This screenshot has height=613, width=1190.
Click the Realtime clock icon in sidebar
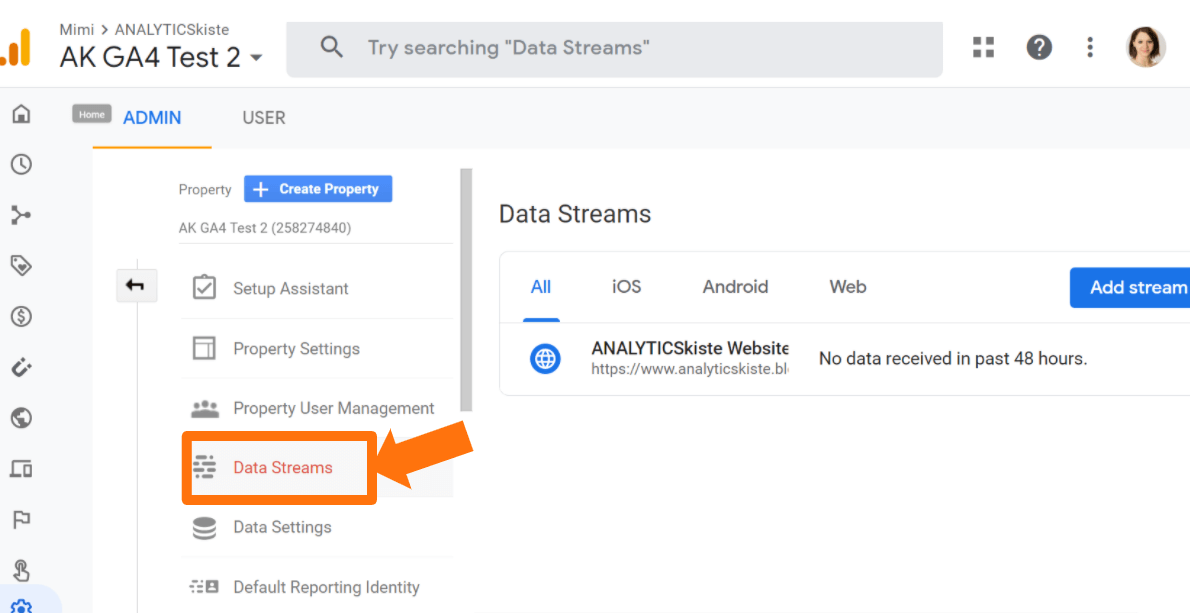coord(21,164)
